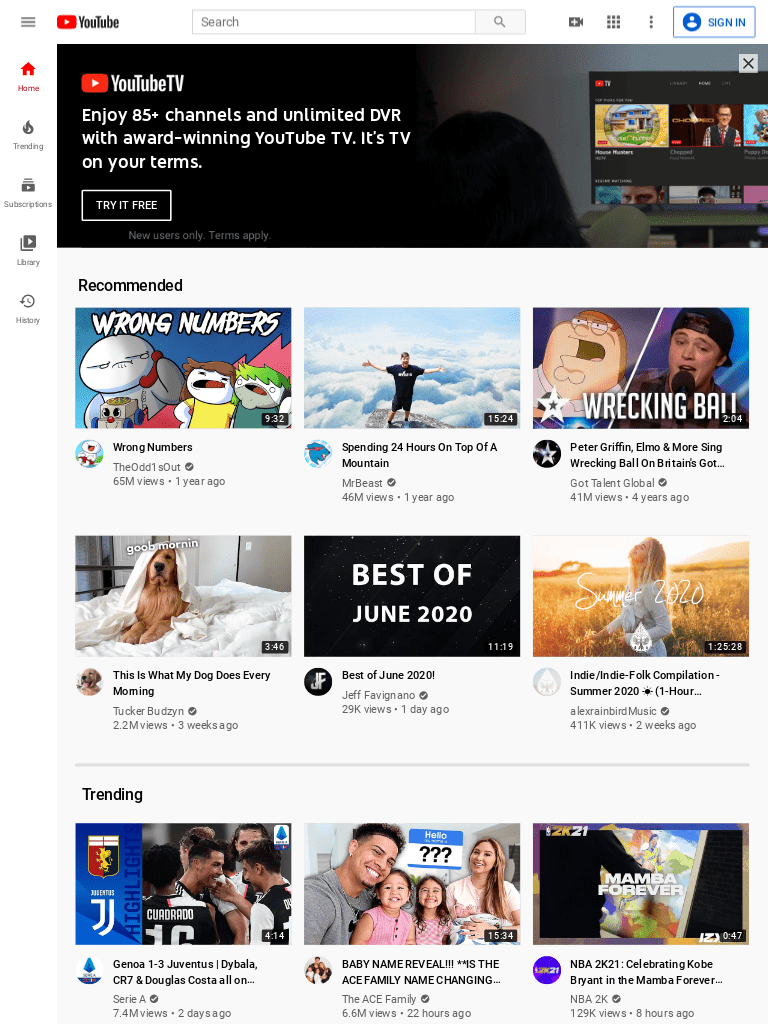
Task: Click into the Search field
Action: click(x=334, y=22)
